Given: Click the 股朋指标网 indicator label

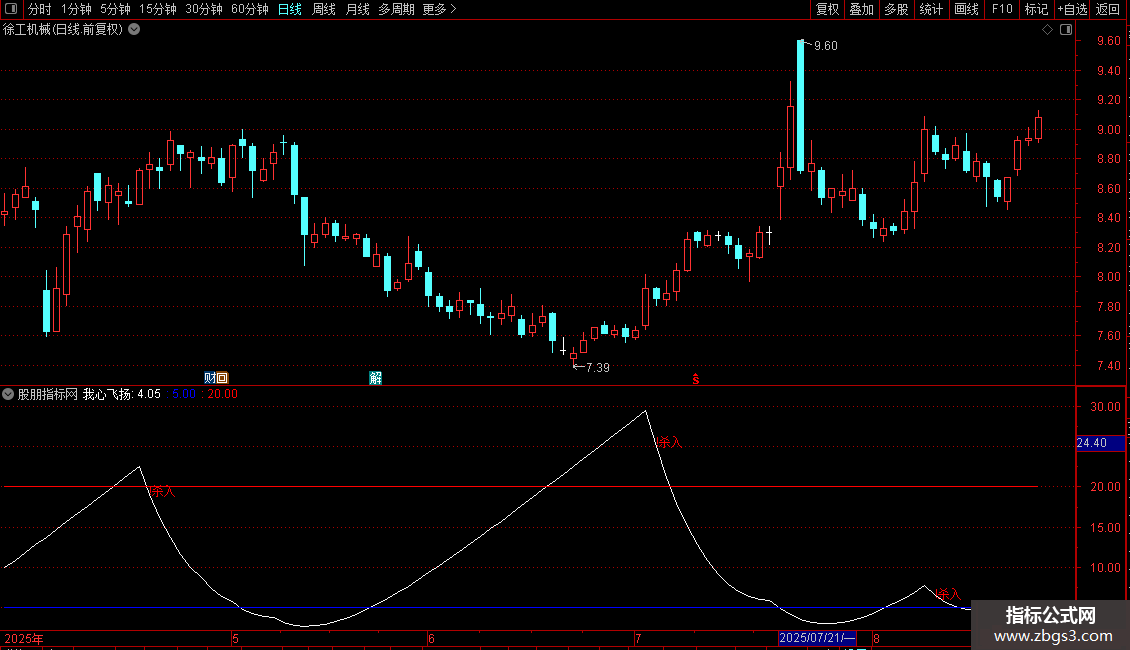Looking at the screenshot, I should point(48,394).
